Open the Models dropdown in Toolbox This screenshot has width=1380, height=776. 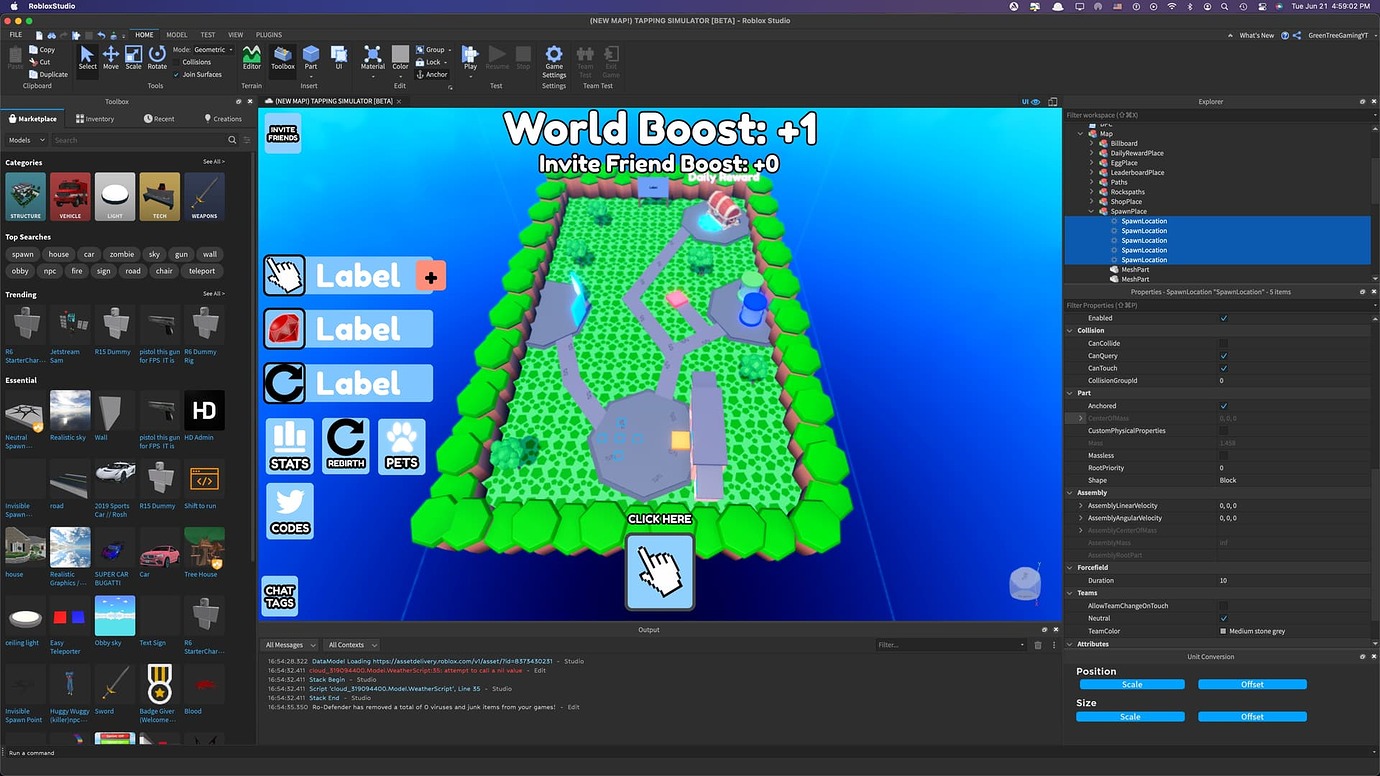tap(26, 140)
